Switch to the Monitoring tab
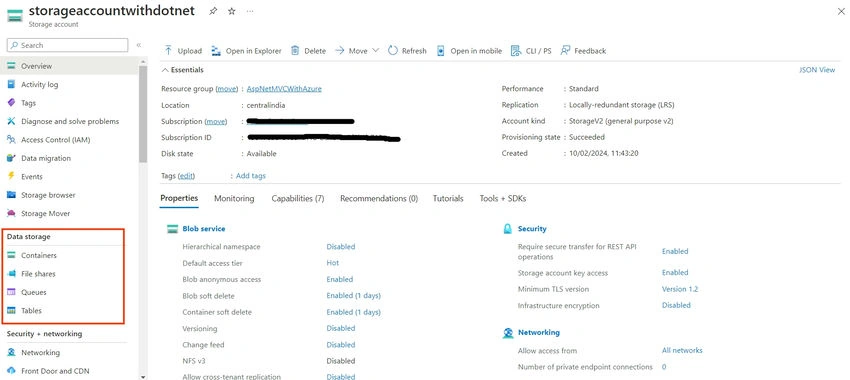850x380 pixels. click(234, 198)
